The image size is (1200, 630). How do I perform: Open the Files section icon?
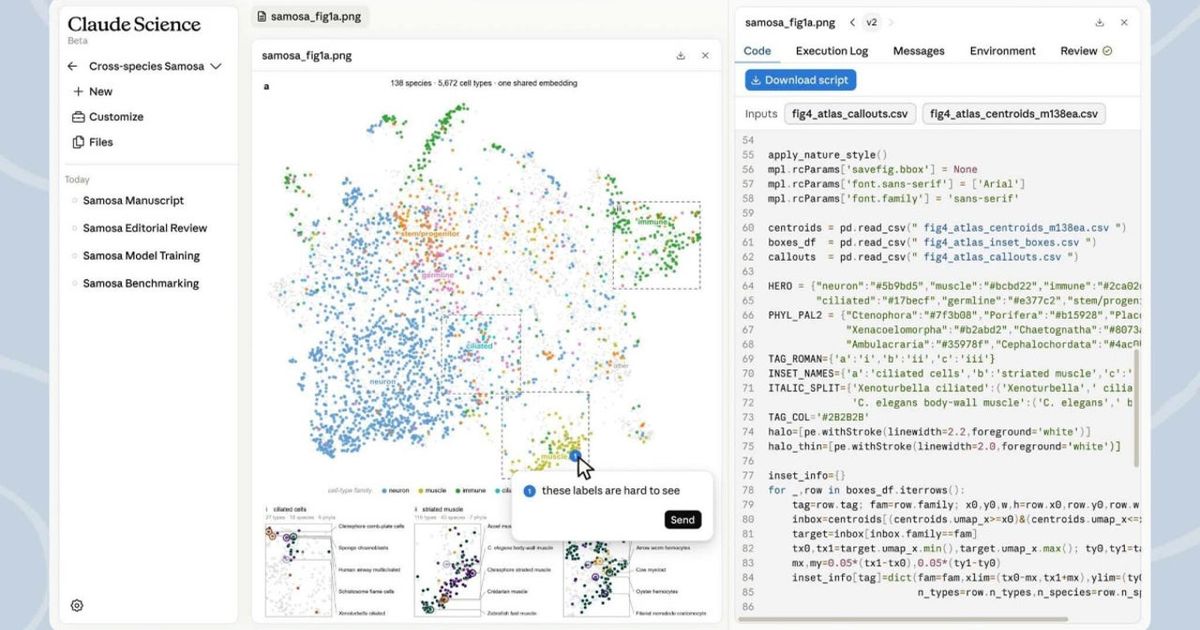click(x=78, y=142)
